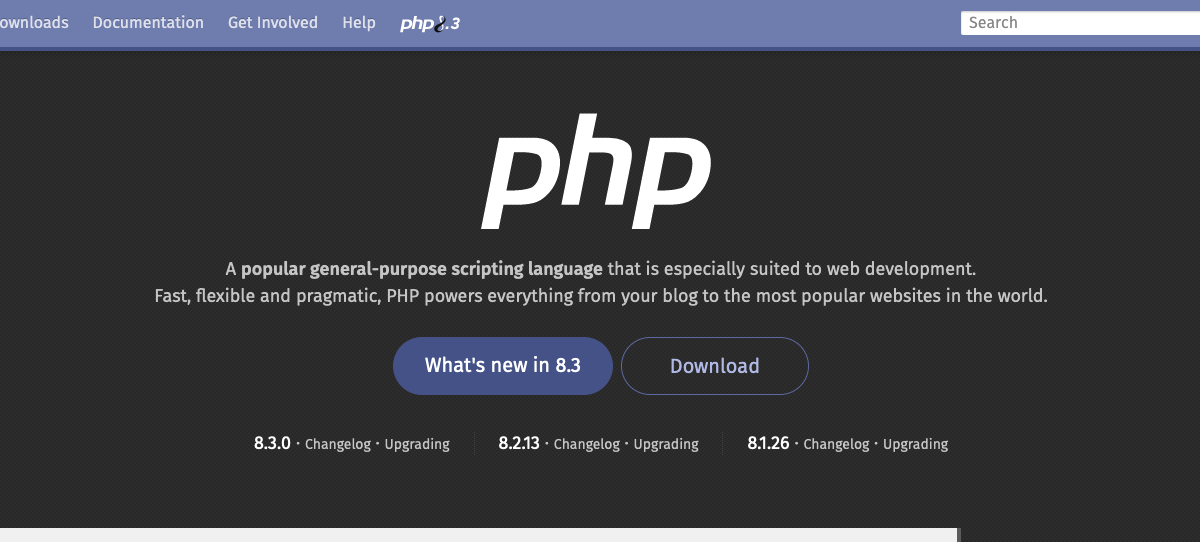Click the What's new in 8.3 button
Viewport: 1200px width, 542px height.
[x=503, y=365]
